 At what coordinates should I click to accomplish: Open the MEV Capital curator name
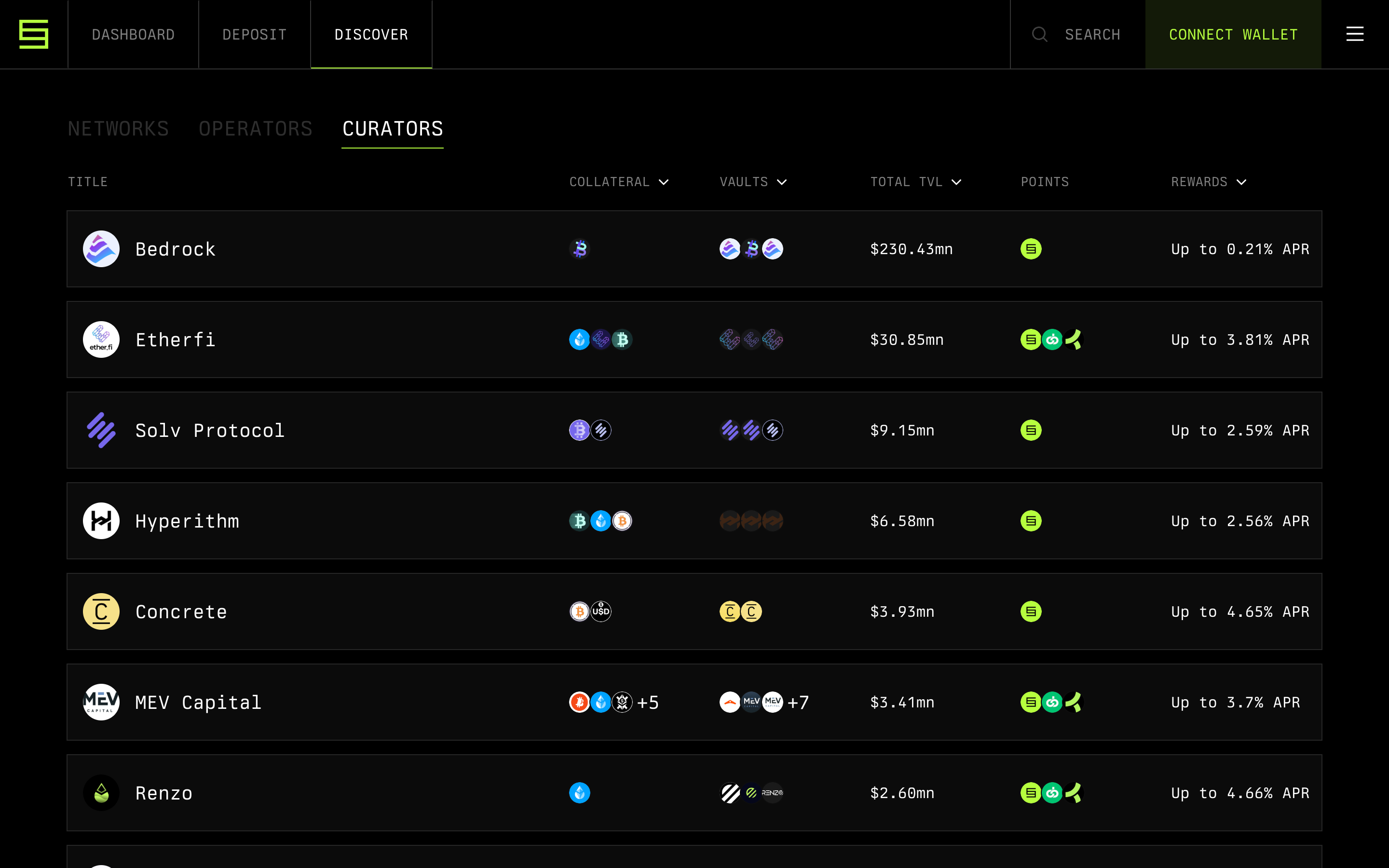[199, 703]
